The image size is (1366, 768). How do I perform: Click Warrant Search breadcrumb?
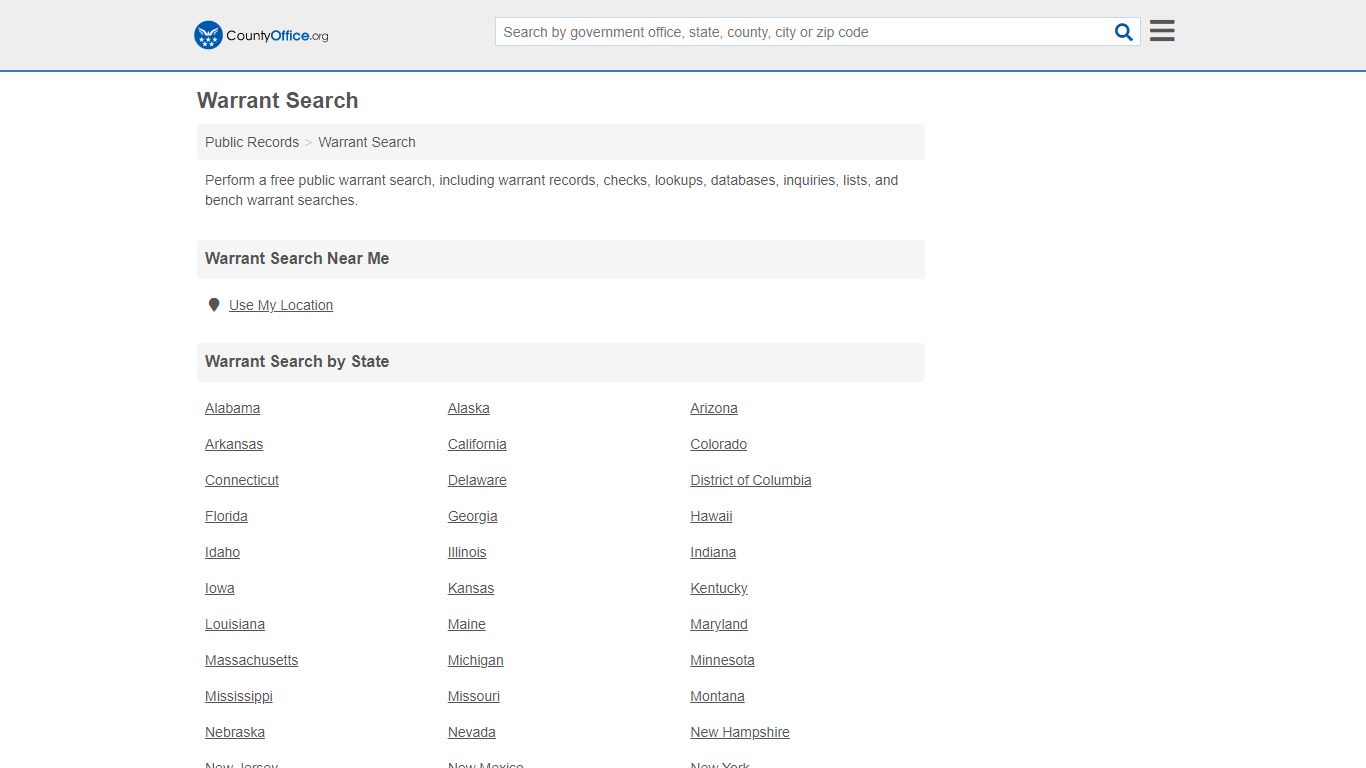click(367, 142)
